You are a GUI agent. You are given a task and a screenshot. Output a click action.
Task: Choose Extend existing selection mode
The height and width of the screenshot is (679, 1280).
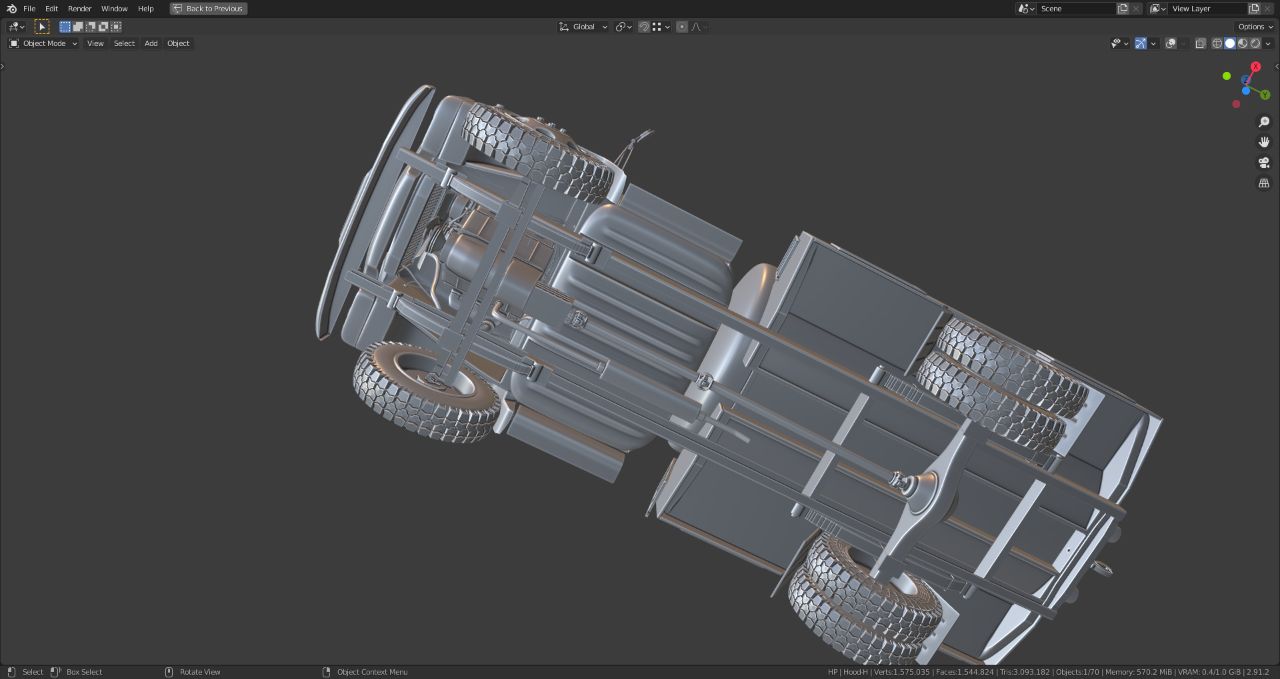(78, 27)
